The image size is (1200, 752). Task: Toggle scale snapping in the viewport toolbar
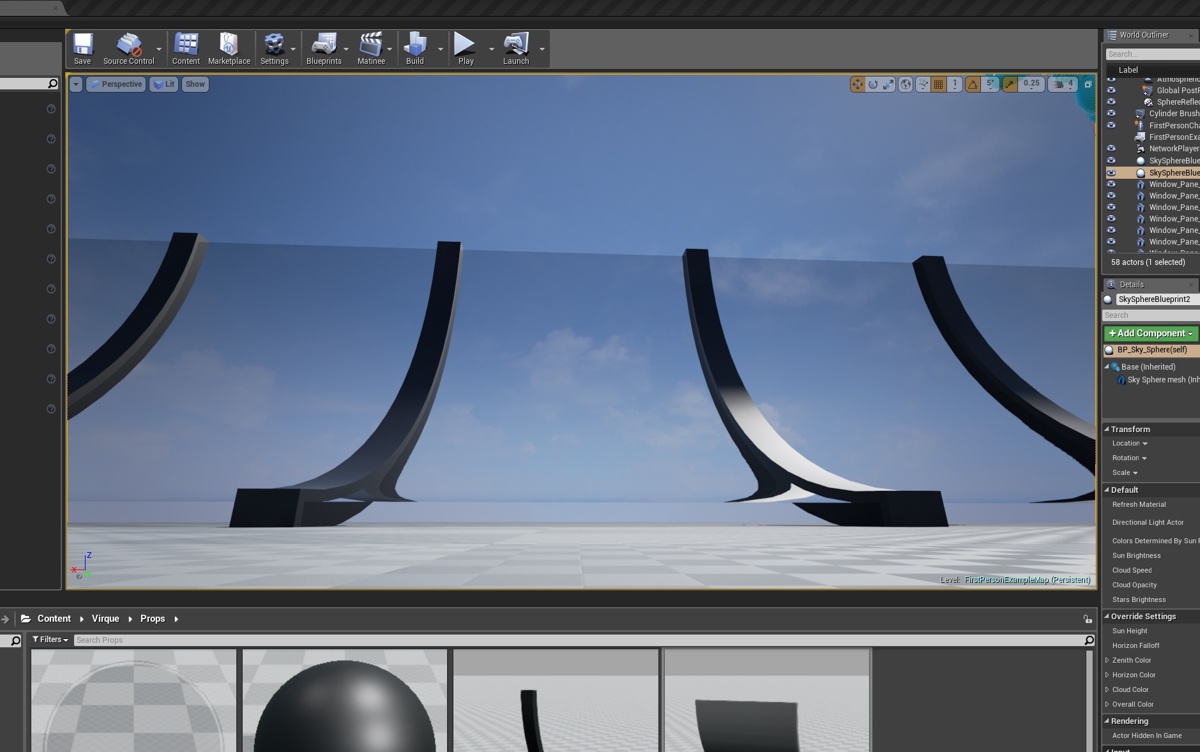pyautogui.click(x=1010, y=84)
